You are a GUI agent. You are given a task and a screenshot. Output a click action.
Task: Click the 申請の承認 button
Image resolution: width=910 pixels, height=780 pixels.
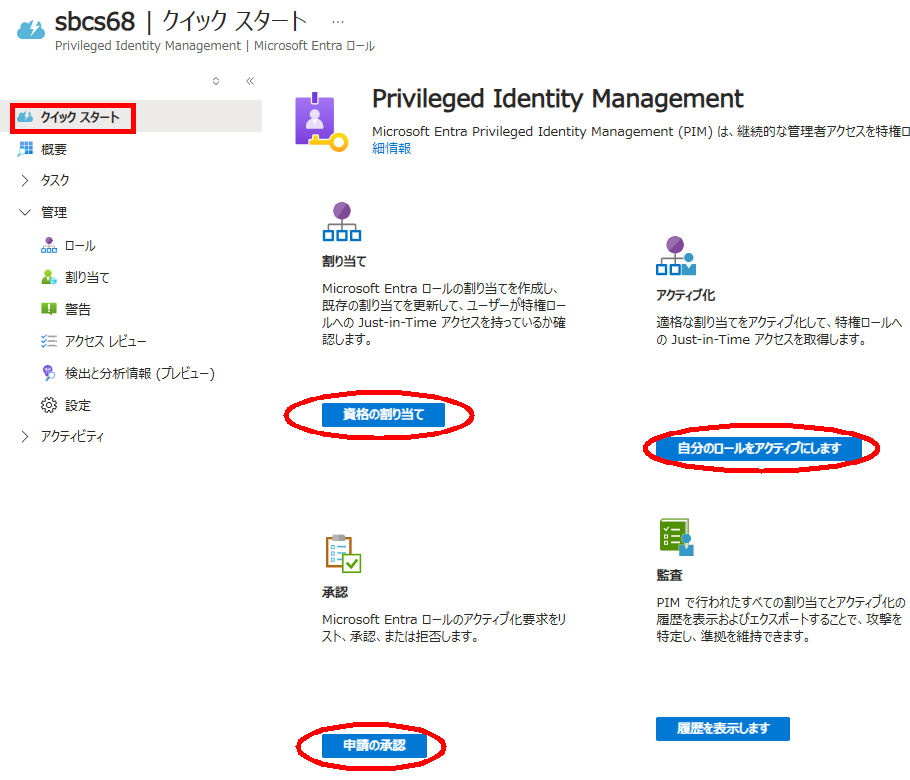tap(374, 745)
